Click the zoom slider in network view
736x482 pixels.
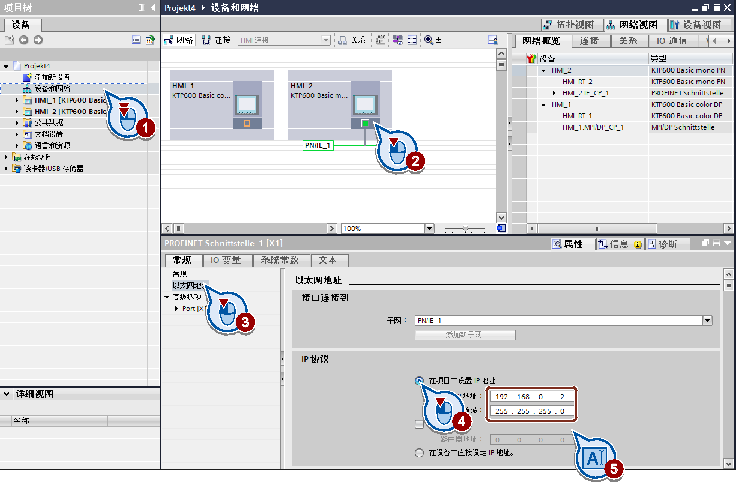tap(465, 229)
